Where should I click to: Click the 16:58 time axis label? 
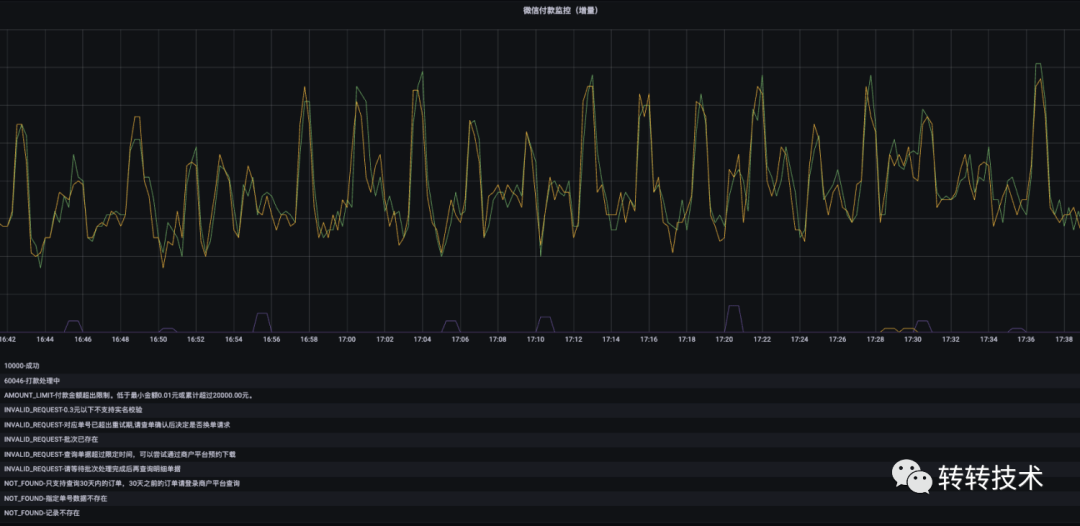click(x=309, y=339)
